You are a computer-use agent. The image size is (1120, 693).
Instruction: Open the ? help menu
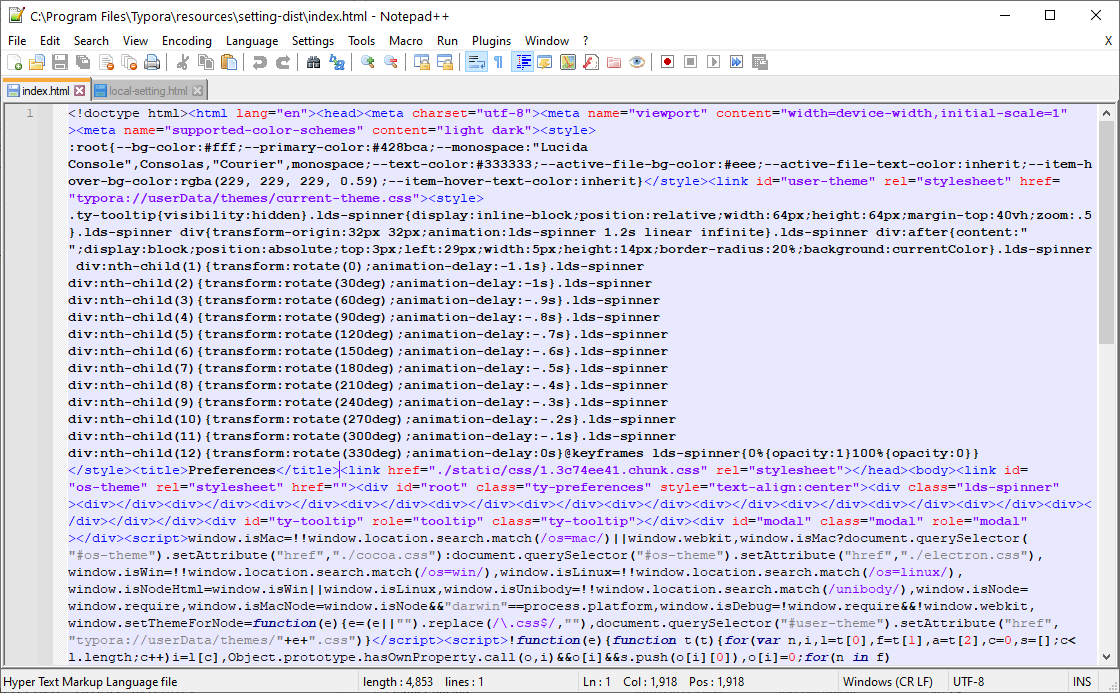586,41
